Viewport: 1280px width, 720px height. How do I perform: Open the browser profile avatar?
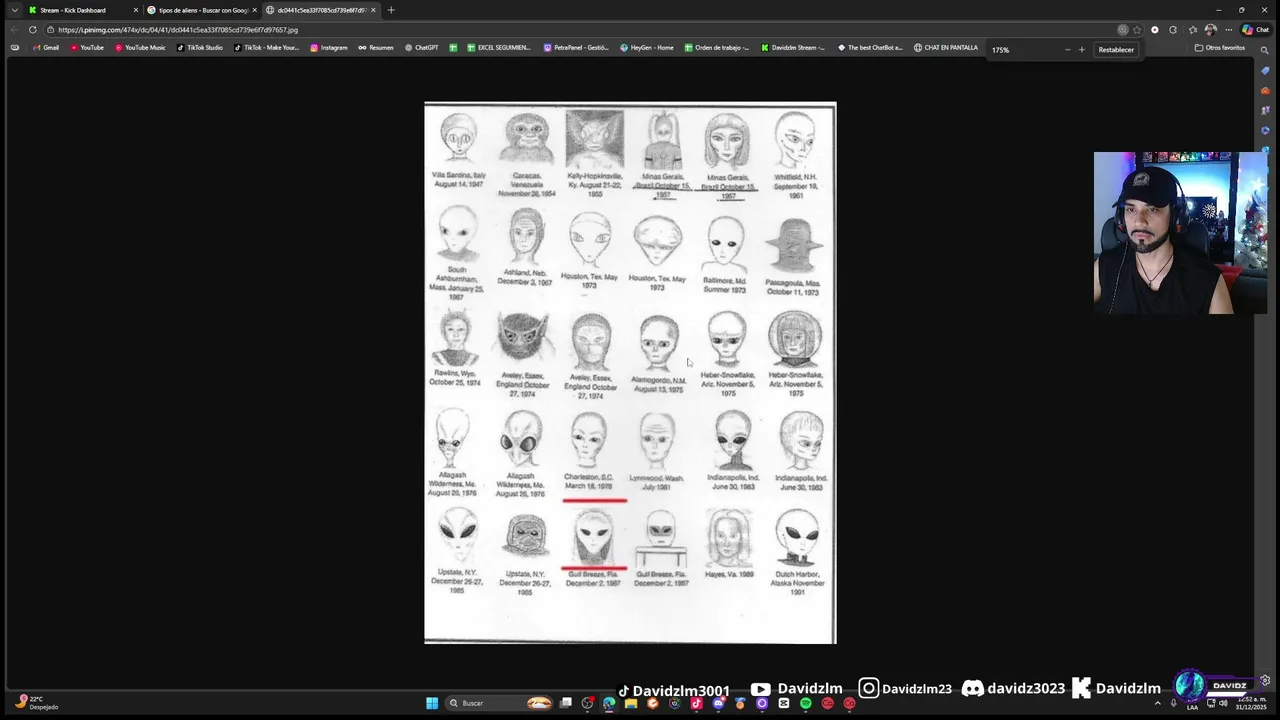coord(1211,30)
